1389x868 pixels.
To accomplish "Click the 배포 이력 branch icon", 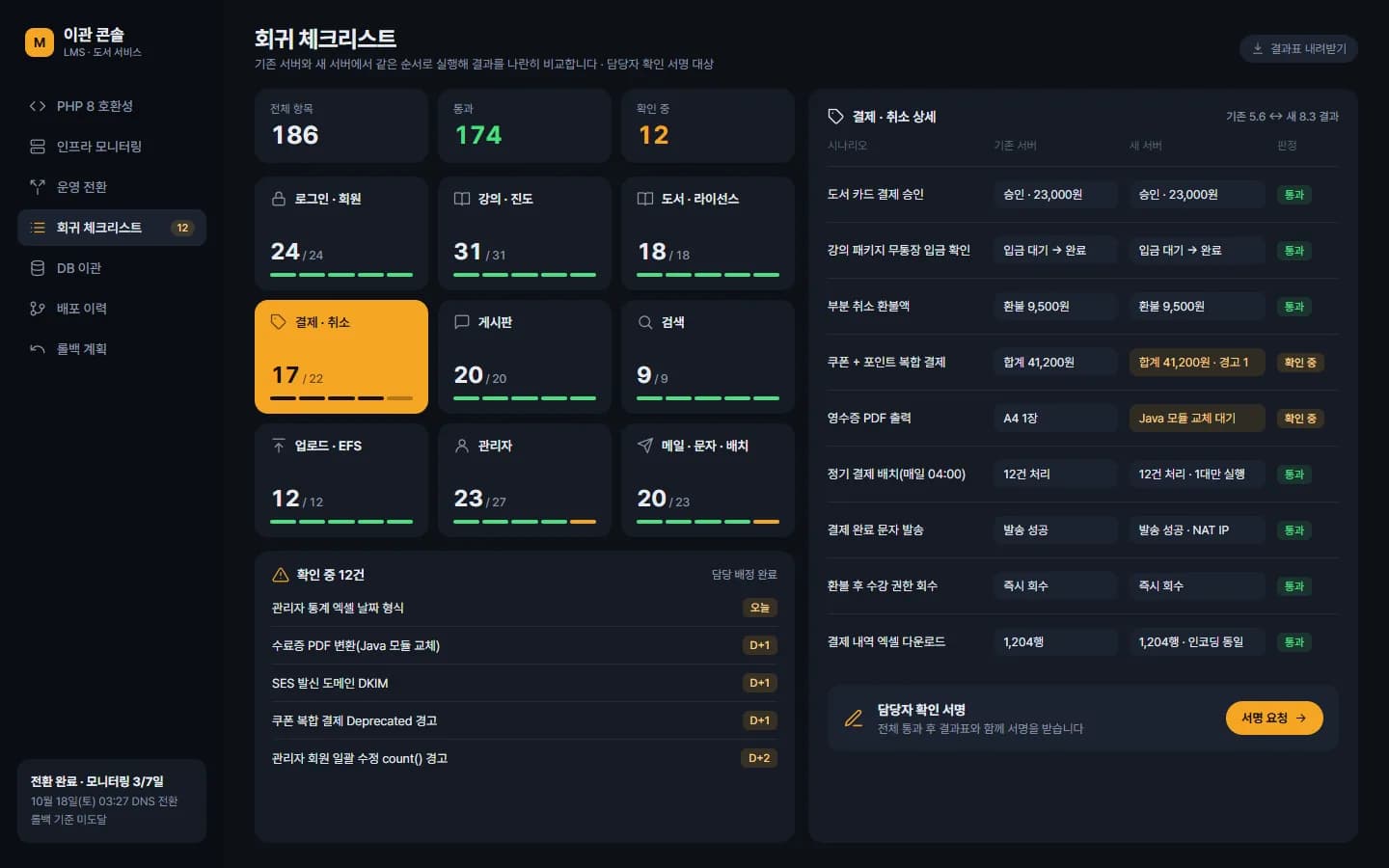I will 38,309.
